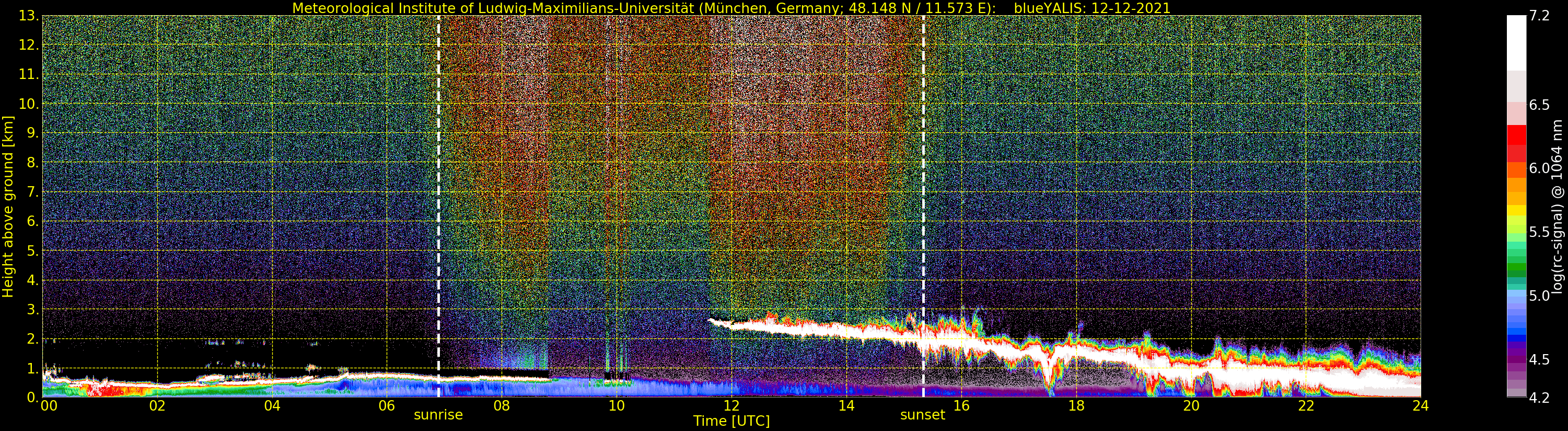The image size is (1568, 431).
Task: Click the time axis tick label 22
Action: coord(1306,405)
